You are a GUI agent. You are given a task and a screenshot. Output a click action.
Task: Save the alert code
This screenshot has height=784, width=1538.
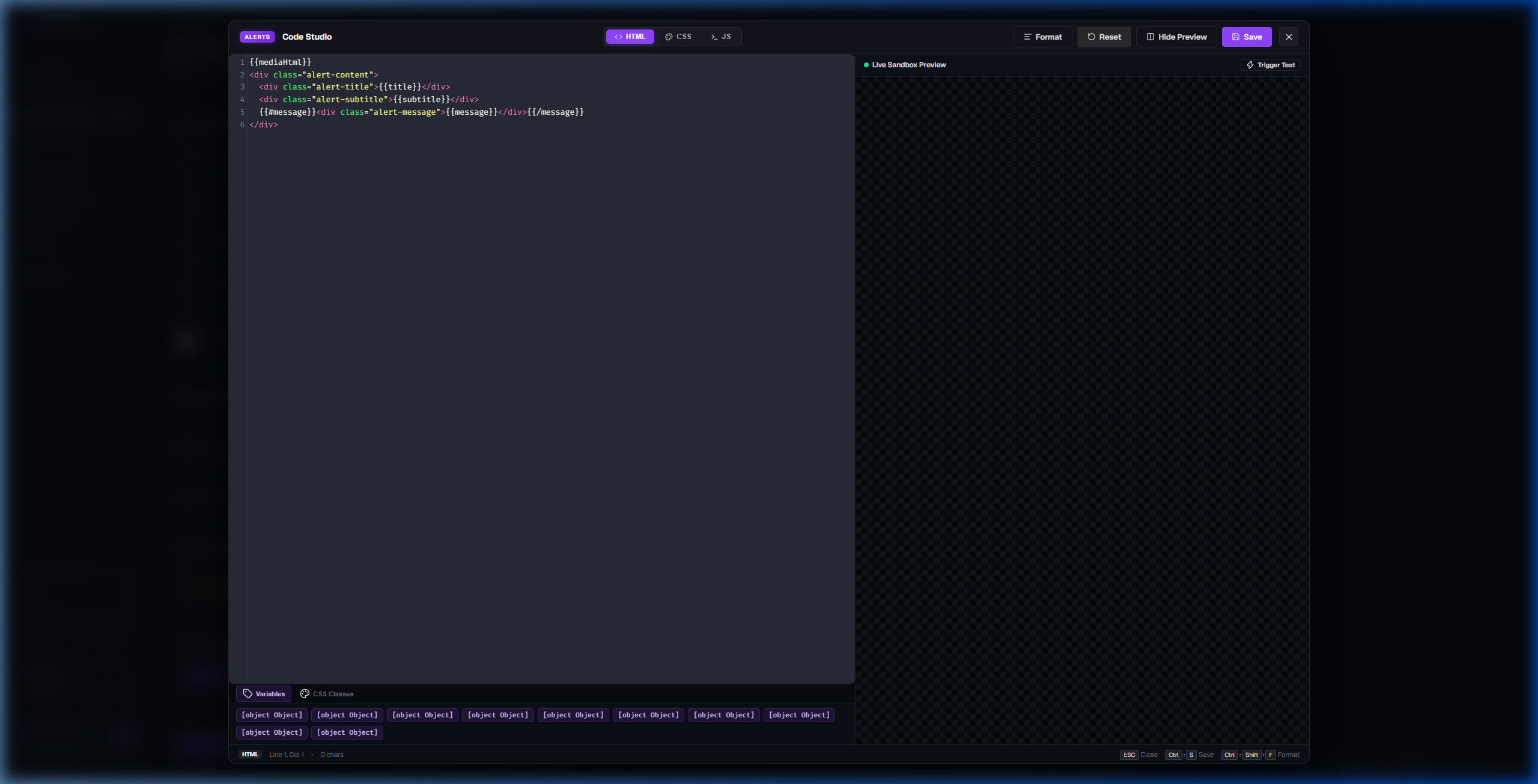tap(1247, 37)
